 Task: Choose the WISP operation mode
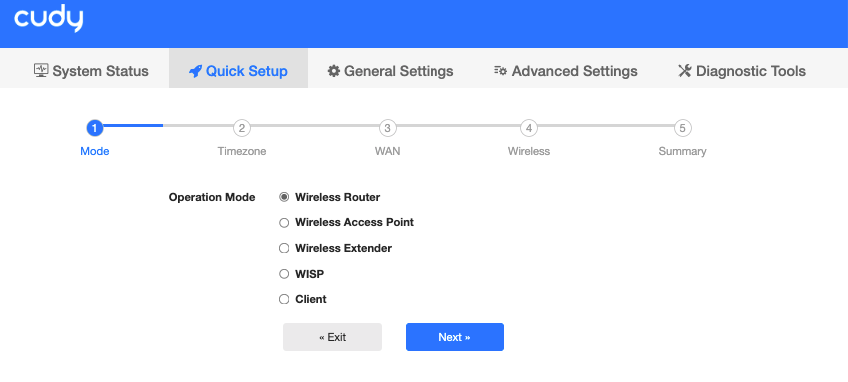pyautogui.click(x=284, y=274)
